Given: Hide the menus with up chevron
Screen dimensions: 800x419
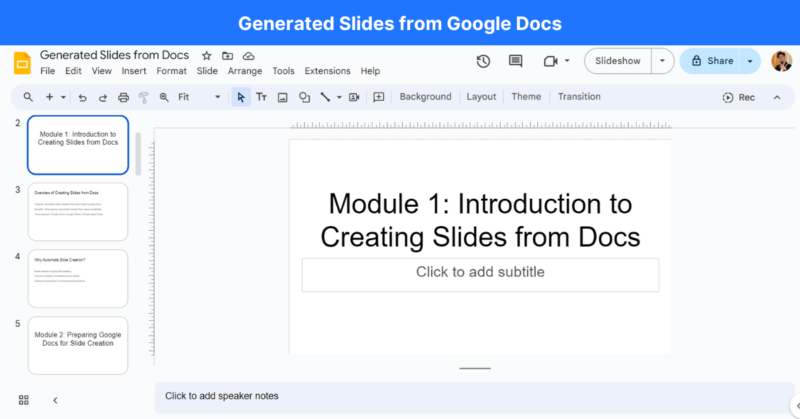Looking at the screenshot, I should [x=777, y=97].
